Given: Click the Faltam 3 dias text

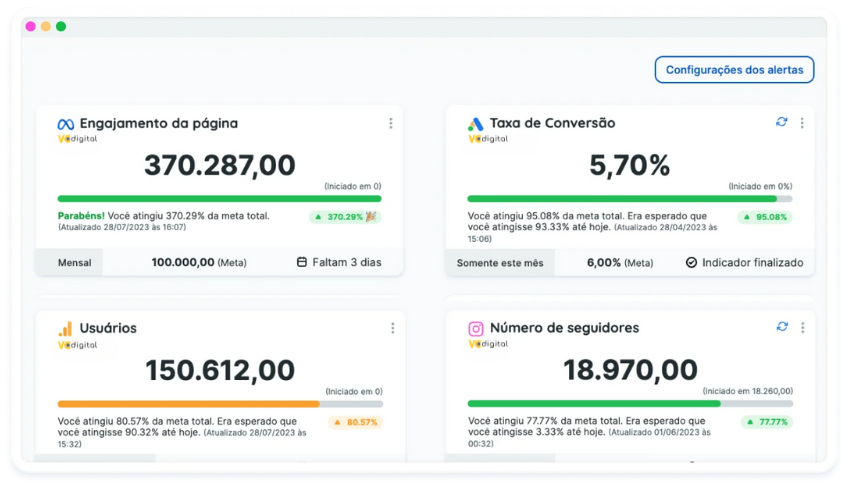Looking at the screenshot, I should [x=347, y=262].
